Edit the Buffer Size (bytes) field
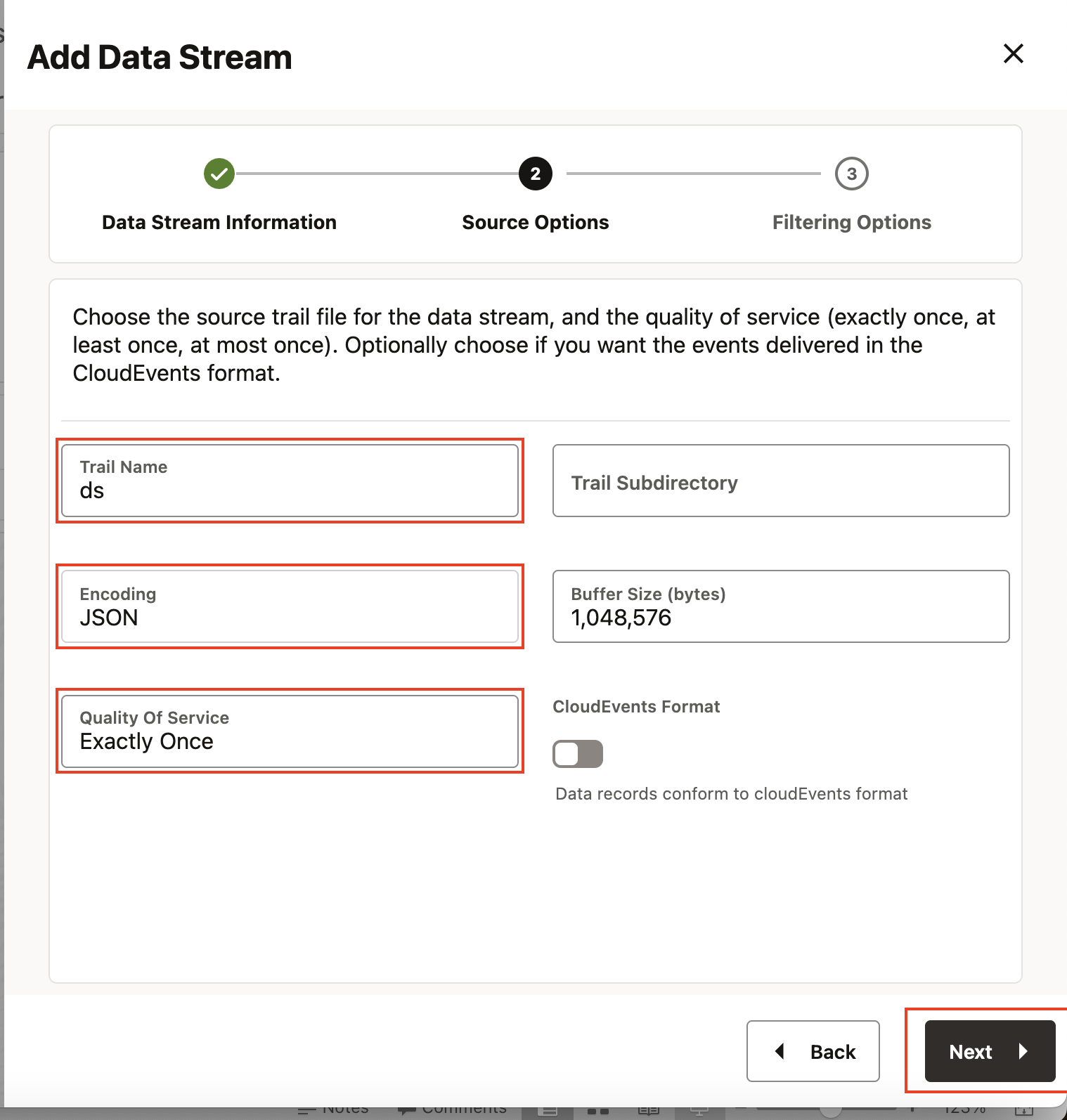This screenshot has width=1067, height=1120. [781, 606]
